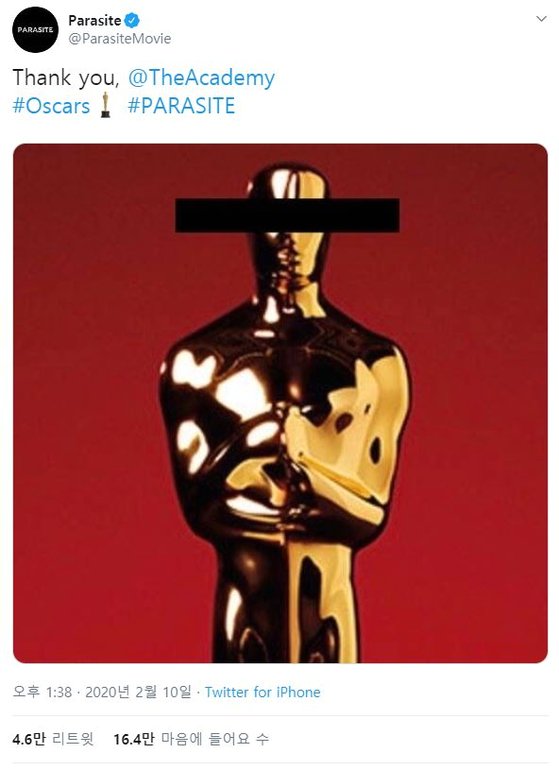Open the @ParasiteMovie handle
The image size is (559, 770).
tap(119, 39)
